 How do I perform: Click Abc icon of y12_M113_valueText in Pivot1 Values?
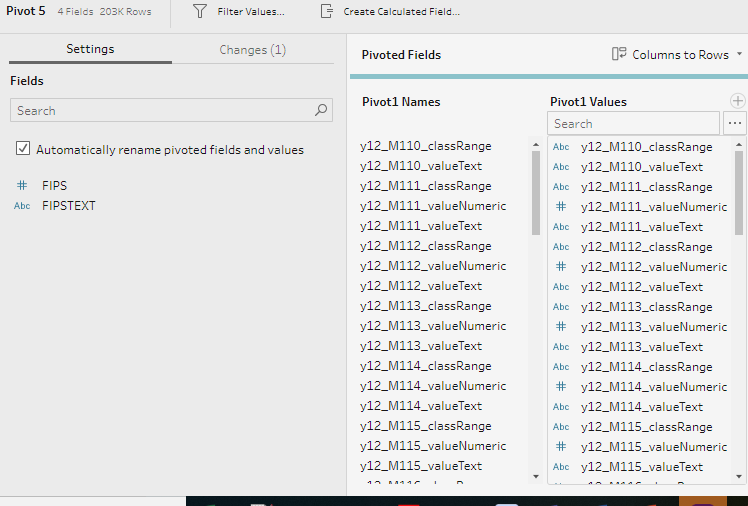pos(561,347)
